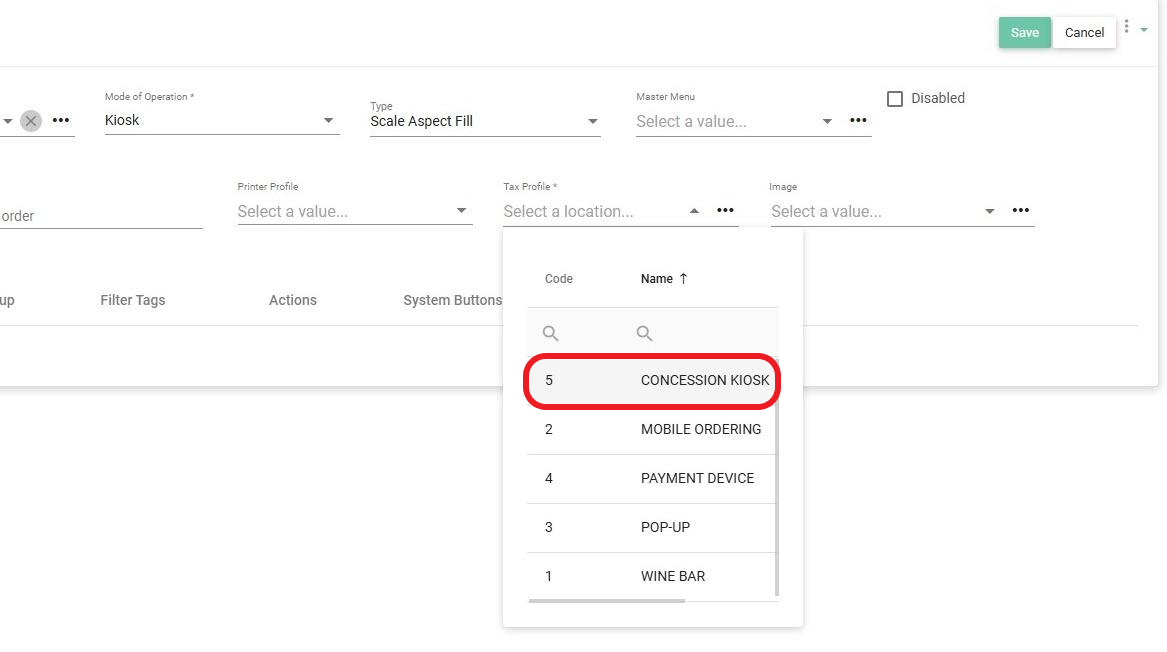Image resolution: width=1167 pixels, height=652 pixels.
Task: Click the search icon under Name column
Action: [645, 333]
